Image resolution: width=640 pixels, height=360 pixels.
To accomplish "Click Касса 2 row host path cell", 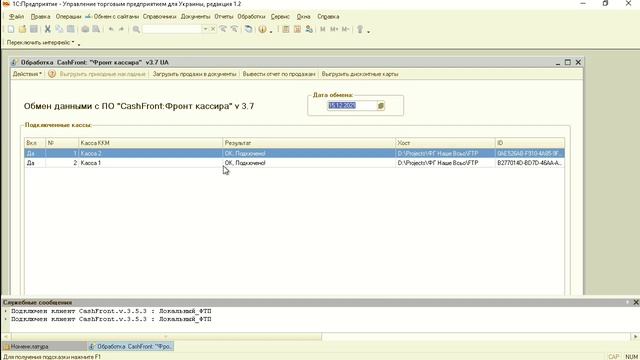I will [445, 153].
